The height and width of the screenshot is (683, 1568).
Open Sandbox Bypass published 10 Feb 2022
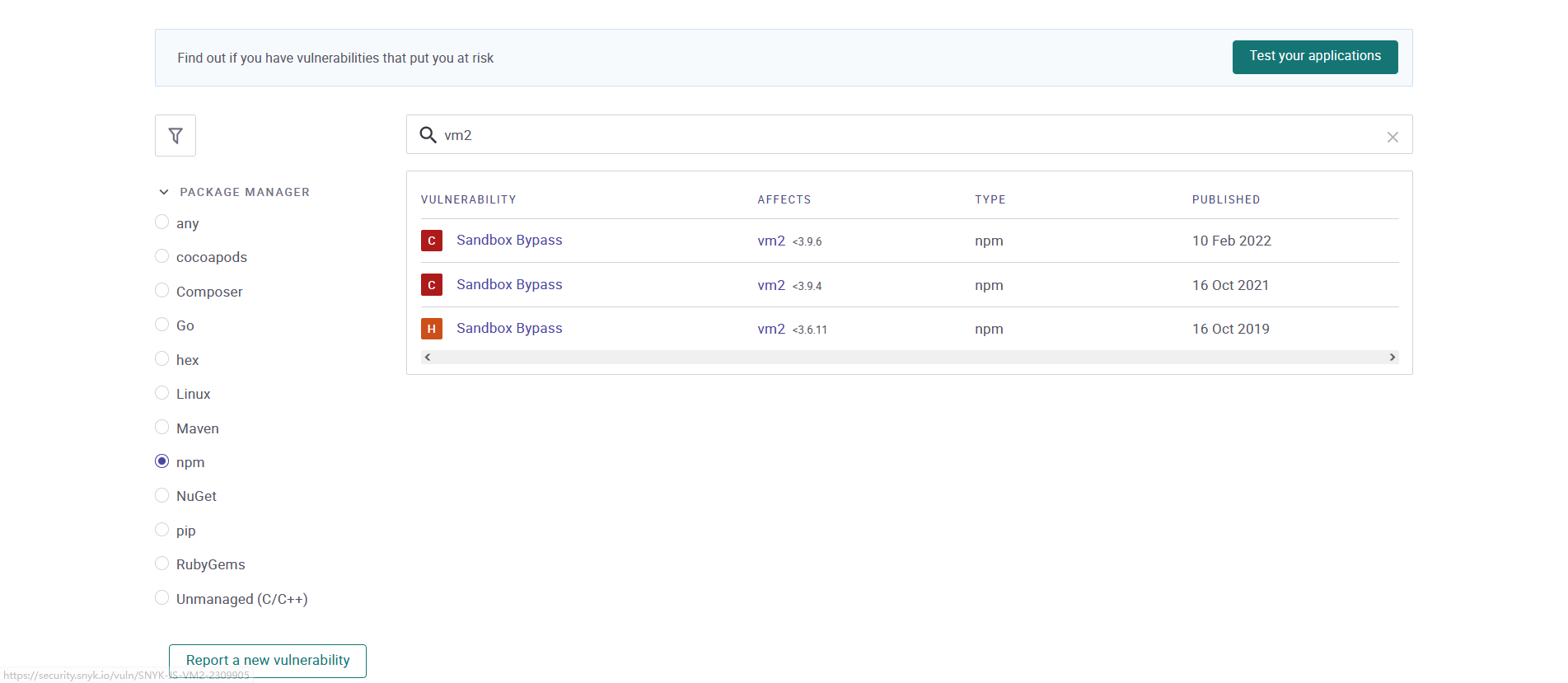click(x=509, y=240)
